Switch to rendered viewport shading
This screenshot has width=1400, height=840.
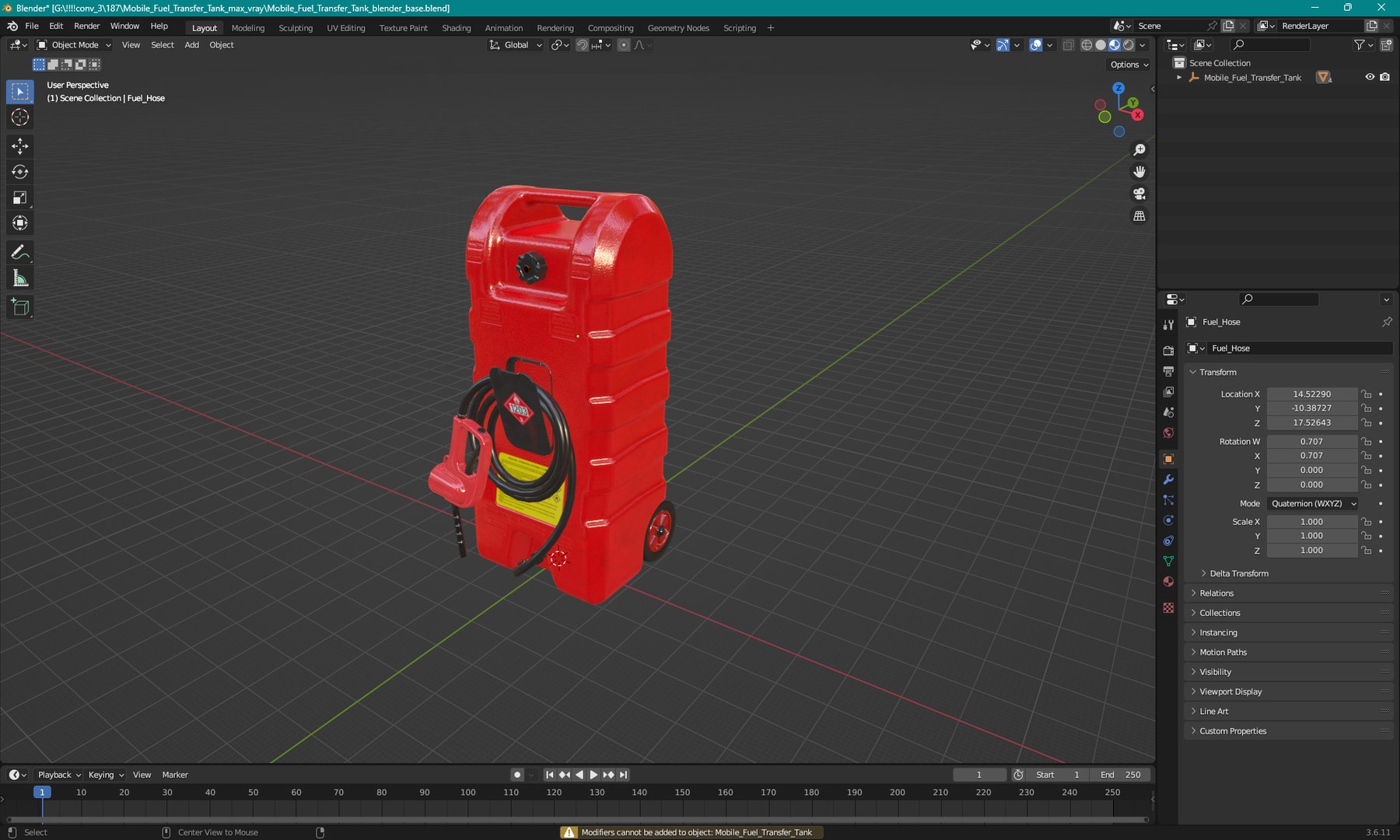pos(1129,45)
